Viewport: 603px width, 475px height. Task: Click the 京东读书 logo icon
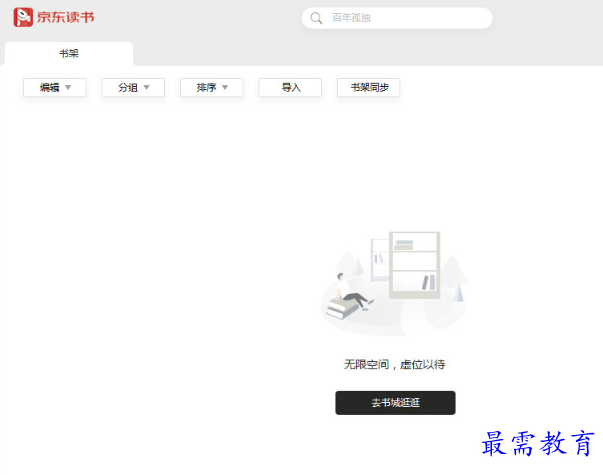pyautogui.click(x=23, y=17)
